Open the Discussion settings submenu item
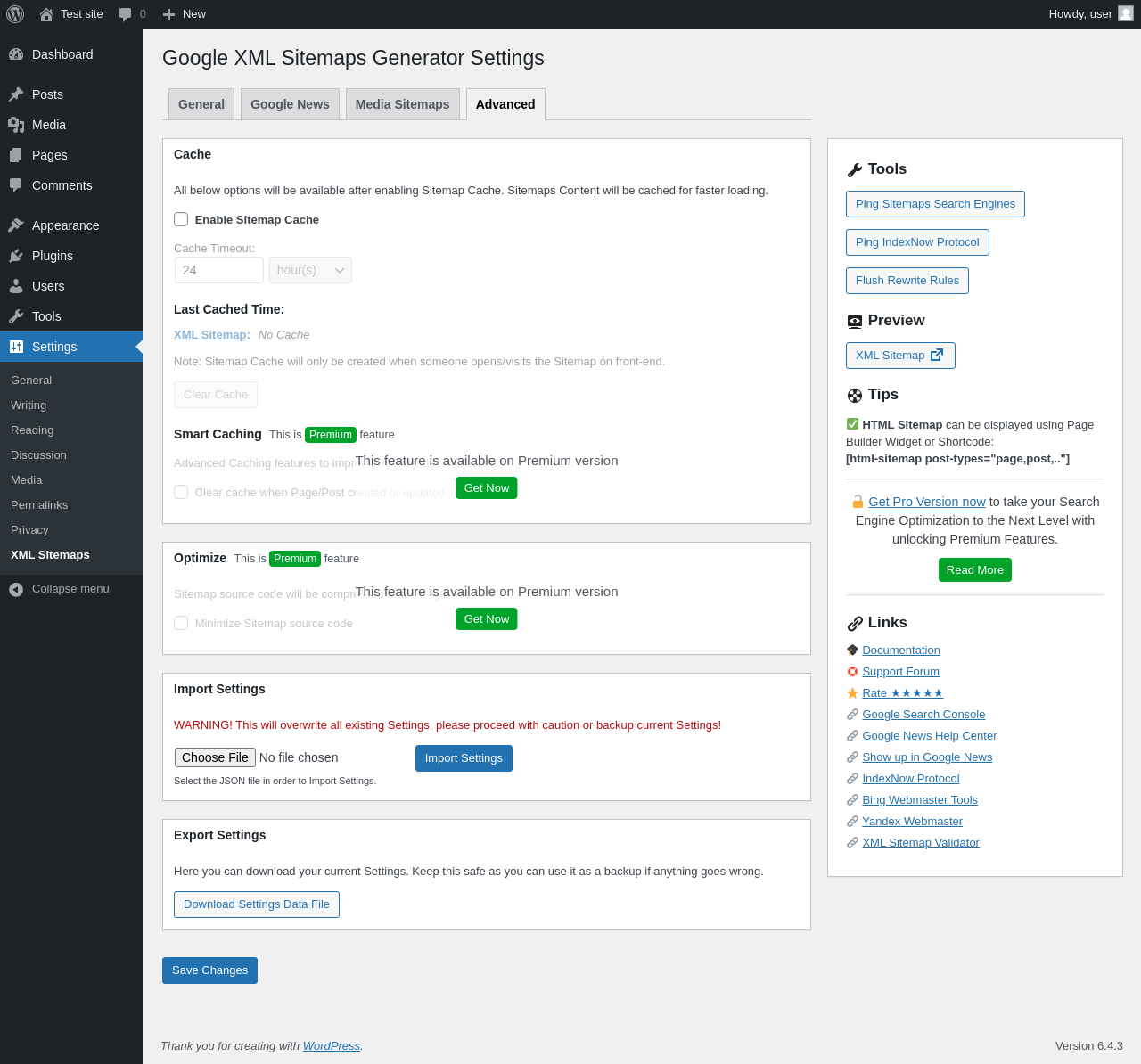Image resolution: width=1141 pixels, height=1064 pixels. pyautogui.click(x=38, y=454)
